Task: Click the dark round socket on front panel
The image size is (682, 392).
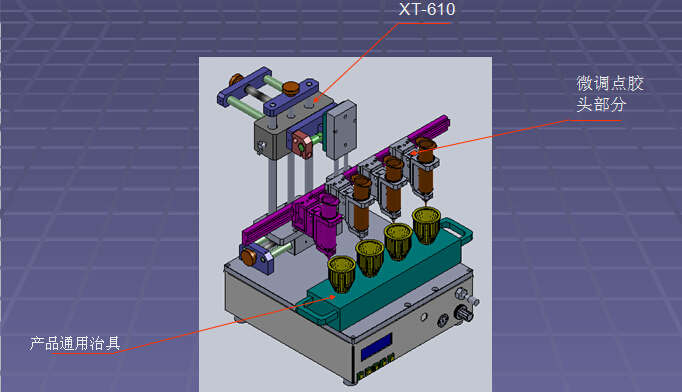Action: pyautogui.click(x=443, y=321)
